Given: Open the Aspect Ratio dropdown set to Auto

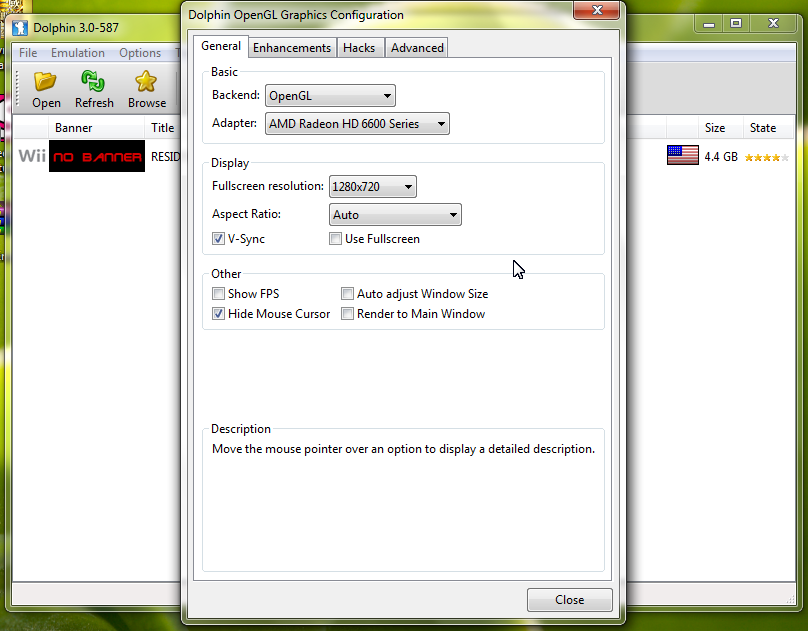Looking at the screenshot, I should point(395,215).
